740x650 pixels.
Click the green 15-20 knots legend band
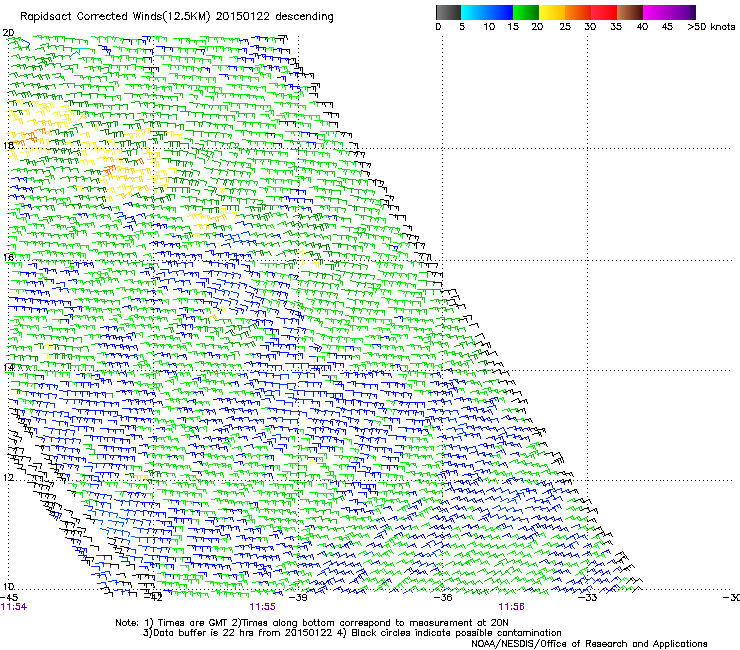tap(526, 12)
